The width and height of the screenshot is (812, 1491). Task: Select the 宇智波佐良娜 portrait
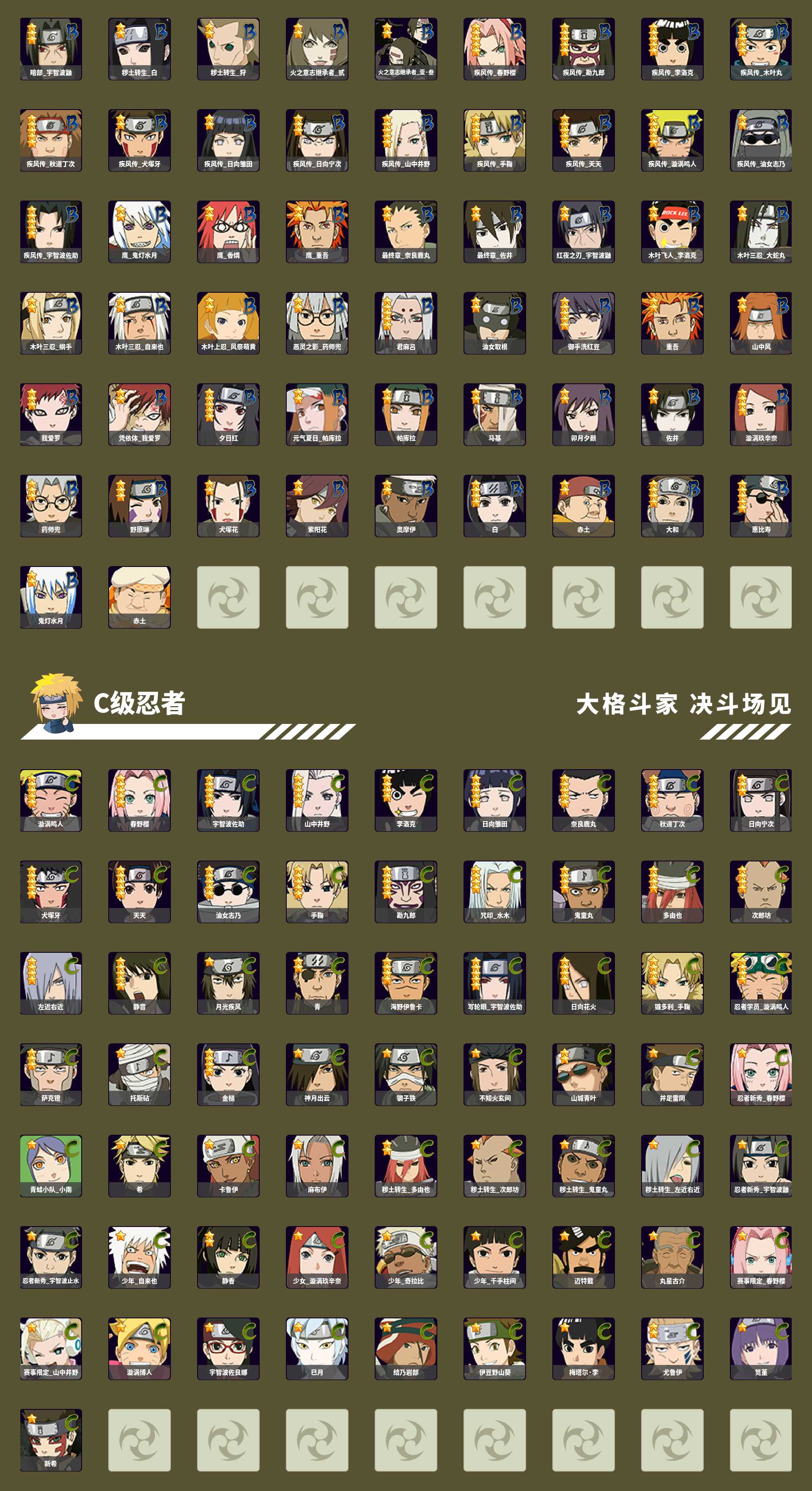pyautogui.click(x=229, y=1348)
